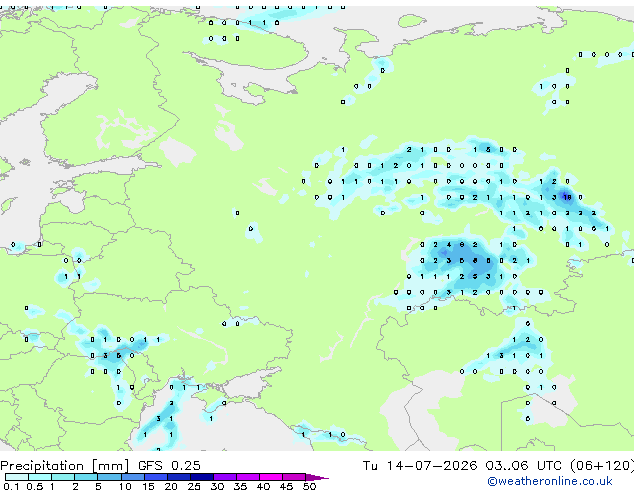
Task: Click the "45" legend scale label
Action: (x=286, y=486)
